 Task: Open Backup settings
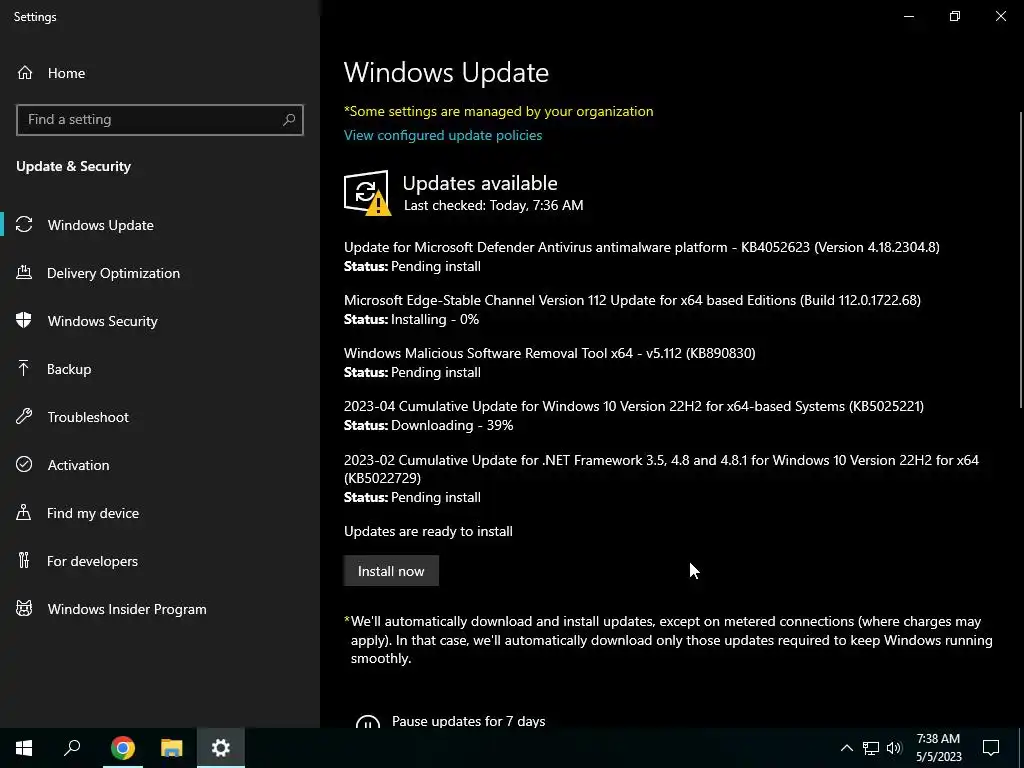tap(69, 369)
